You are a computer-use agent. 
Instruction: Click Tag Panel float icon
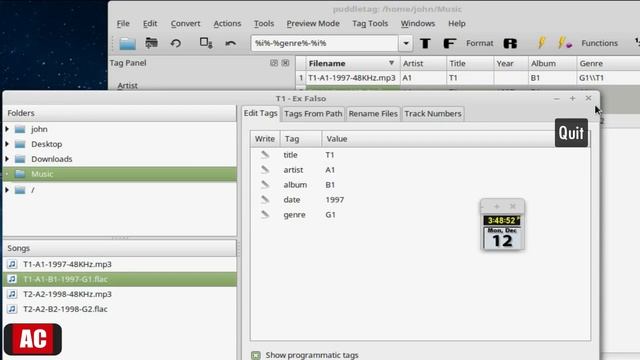tap(274, 63)
